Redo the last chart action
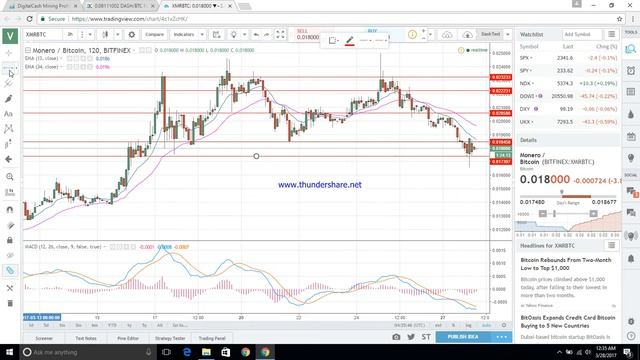 pyautogui.click(x=267, y=35)
